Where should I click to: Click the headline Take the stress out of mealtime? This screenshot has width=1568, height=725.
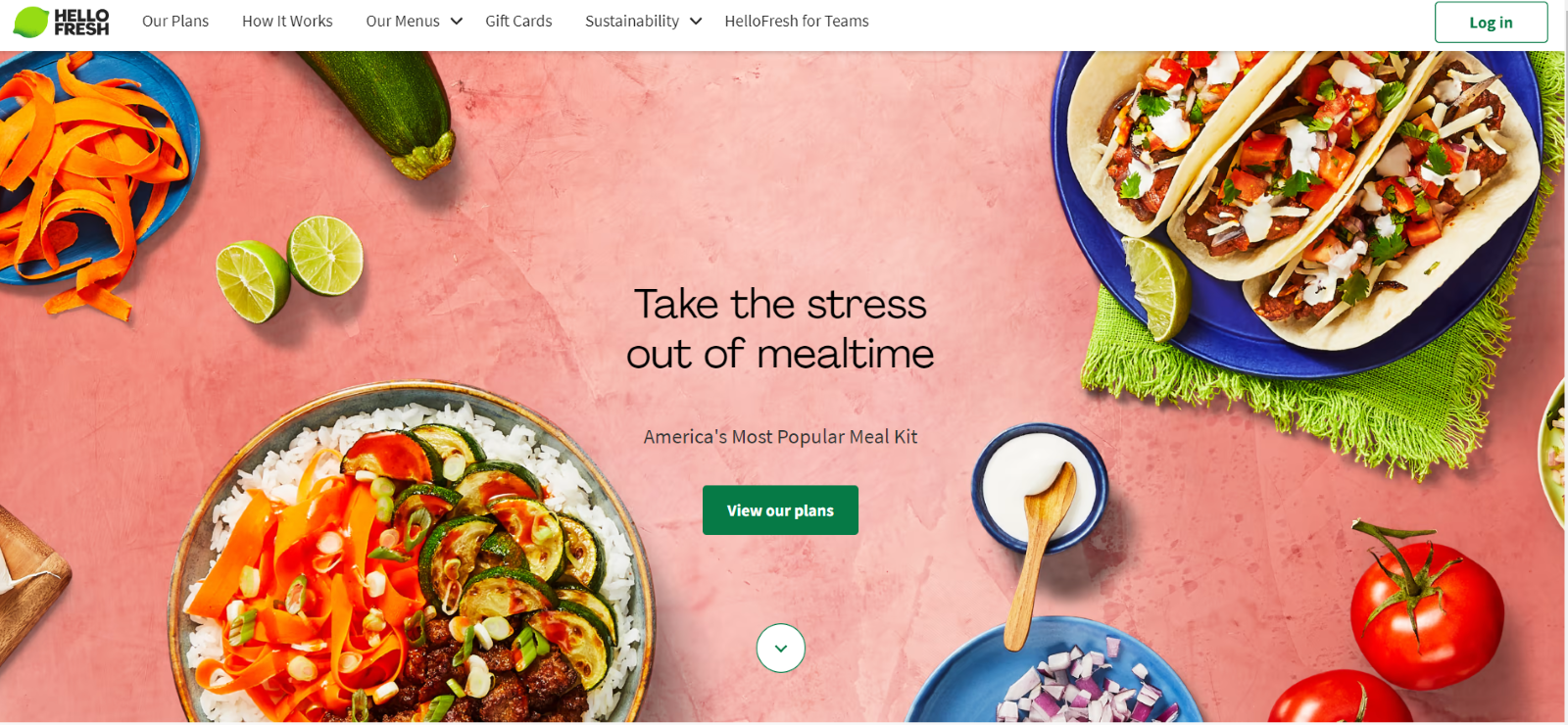(x=780, y=329)
